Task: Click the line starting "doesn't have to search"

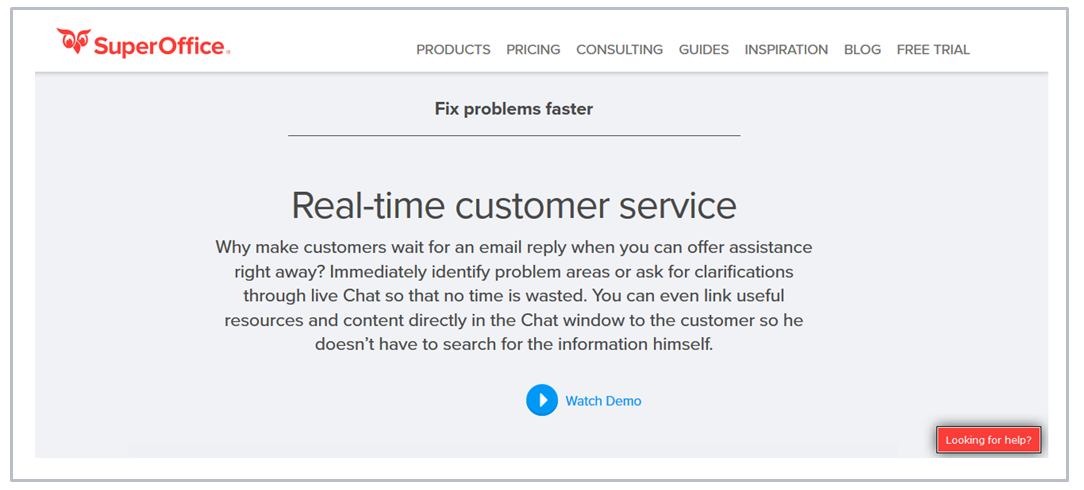Action: 513,344
